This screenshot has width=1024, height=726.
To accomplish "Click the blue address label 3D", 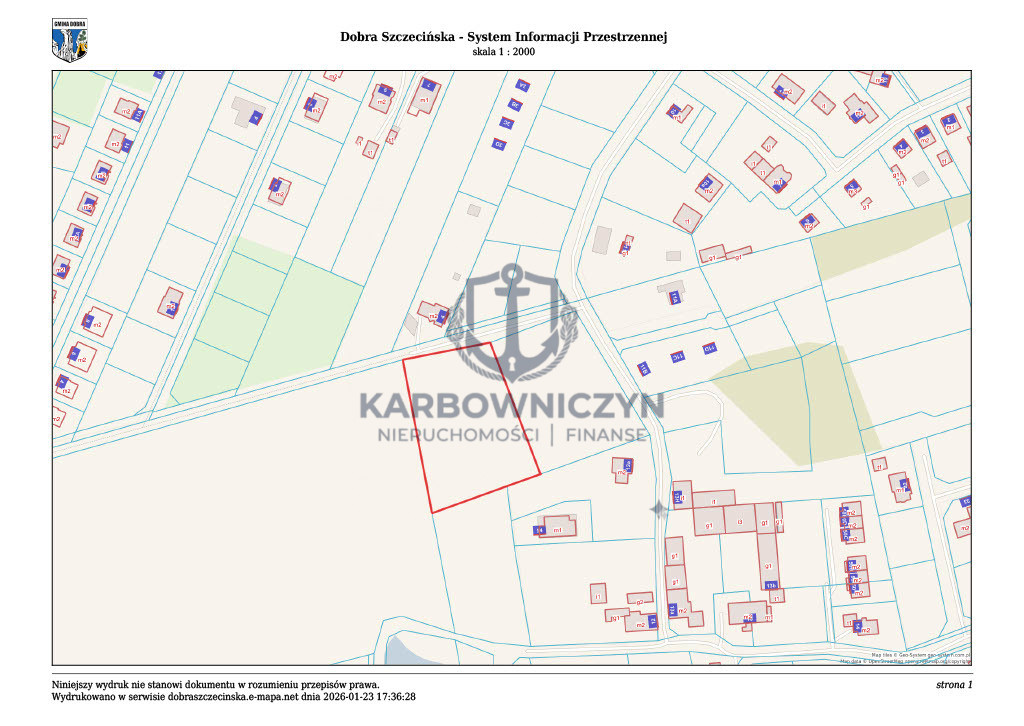I will click(499, 144).
